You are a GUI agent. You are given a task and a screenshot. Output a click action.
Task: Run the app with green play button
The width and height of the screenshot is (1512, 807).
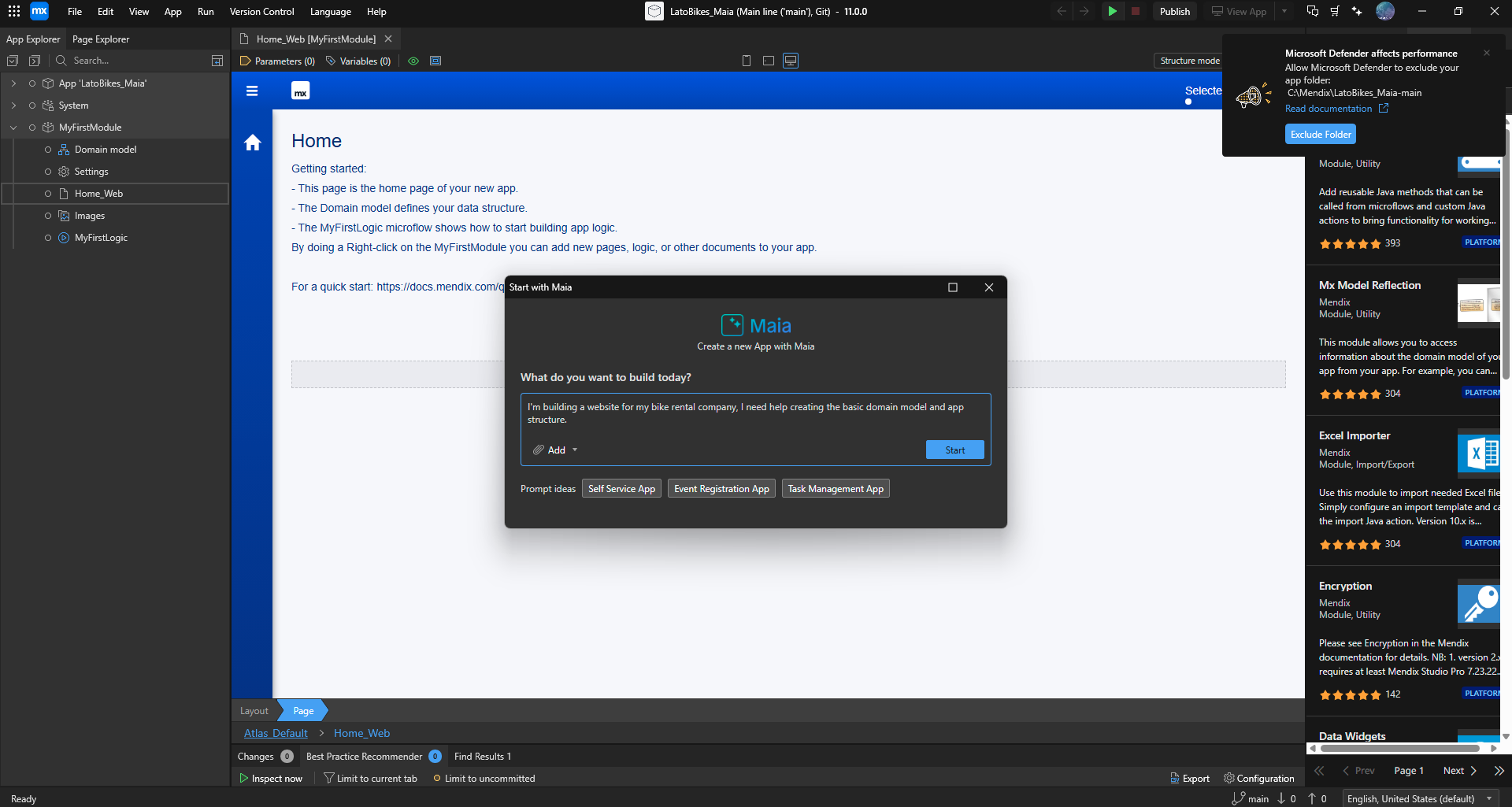coord(1112,12)
